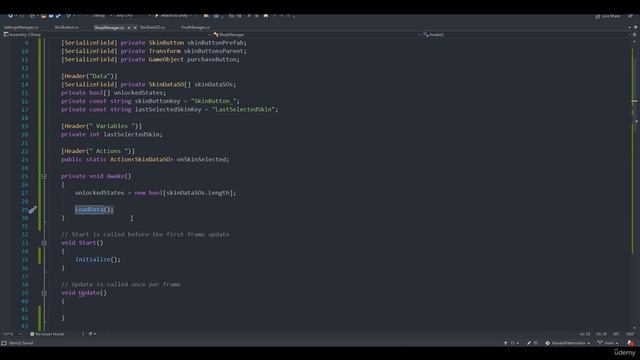This screenshot has height=360, width=640.
Task: Click line number 27 in gutter
Action: pos(24,193)
